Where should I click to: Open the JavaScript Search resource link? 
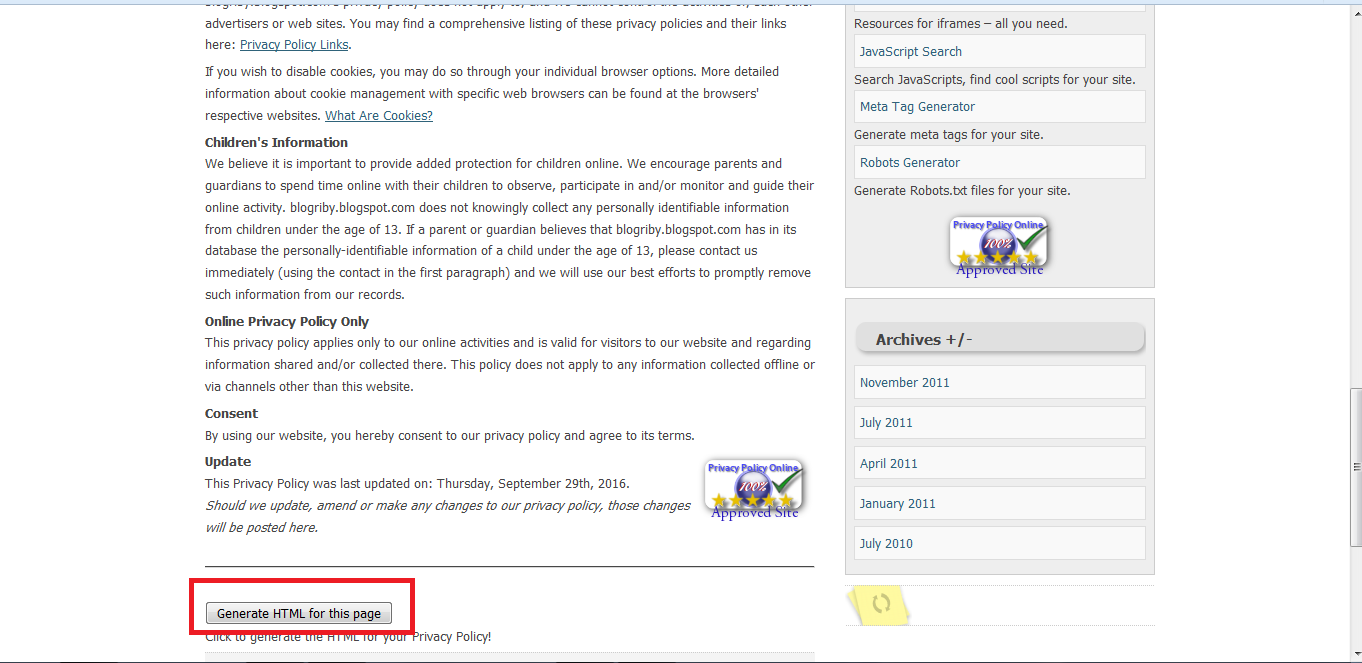click(999, 52)
